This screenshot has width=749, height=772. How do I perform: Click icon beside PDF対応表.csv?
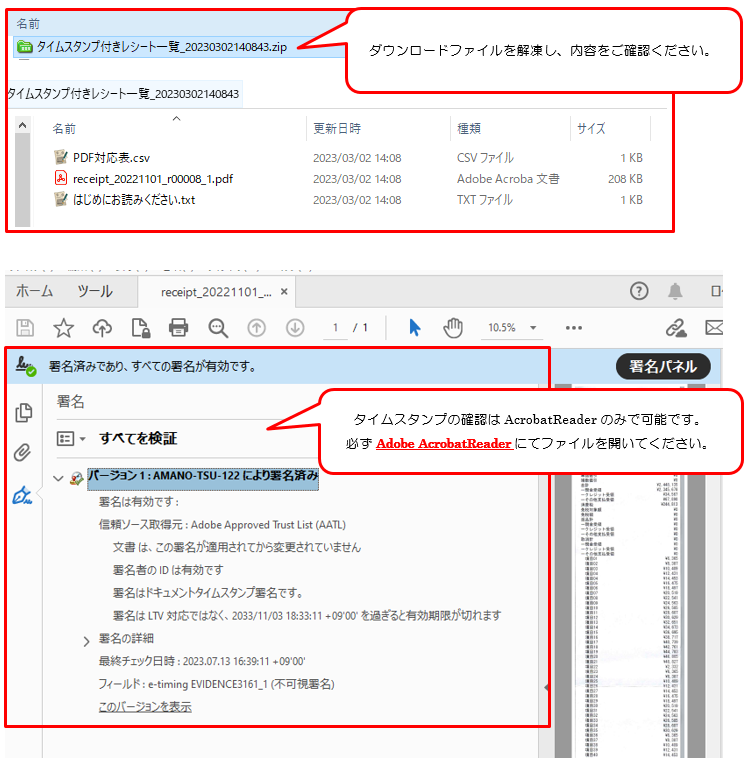tap(61, 157)
